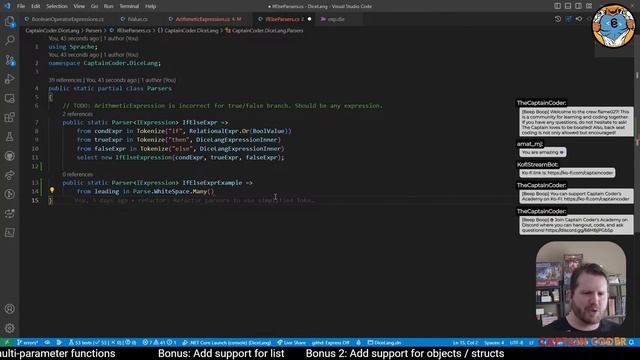Open Customize Layout icon in title bar
This screenshot has height=360, width=640.
pos(589,6)
